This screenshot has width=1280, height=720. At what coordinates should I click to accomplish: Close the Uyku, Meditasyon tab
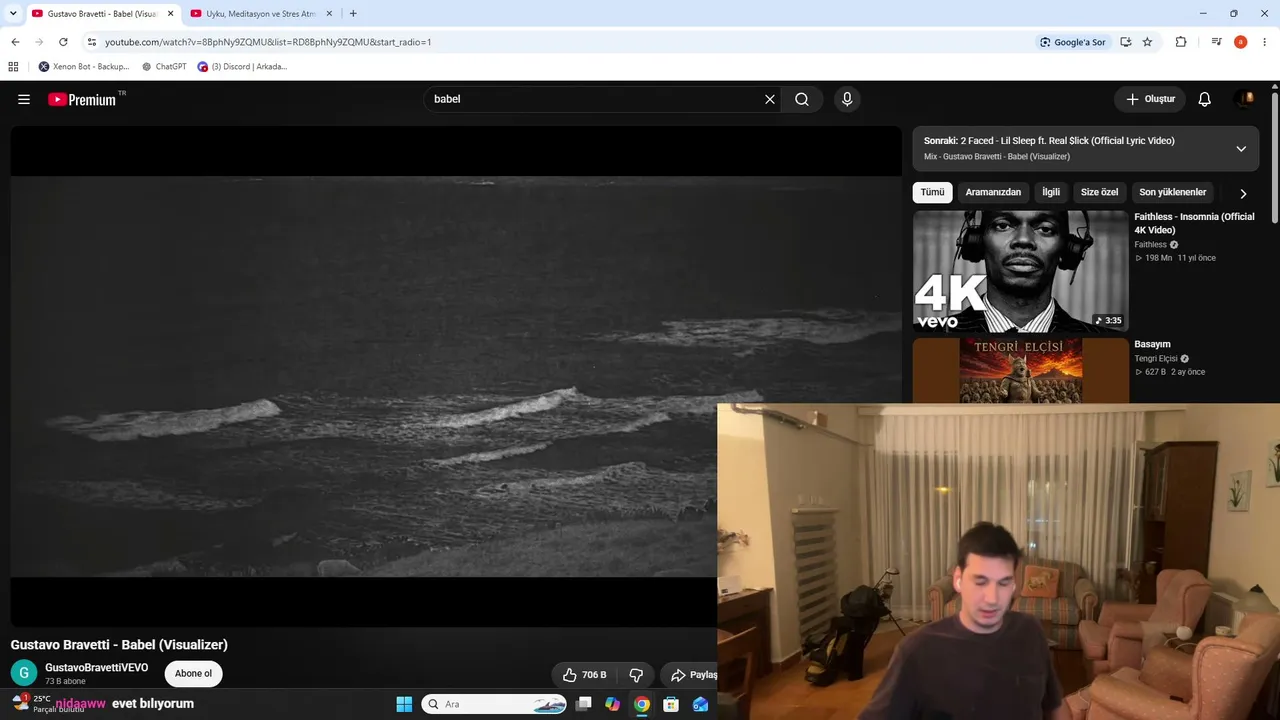330,14
